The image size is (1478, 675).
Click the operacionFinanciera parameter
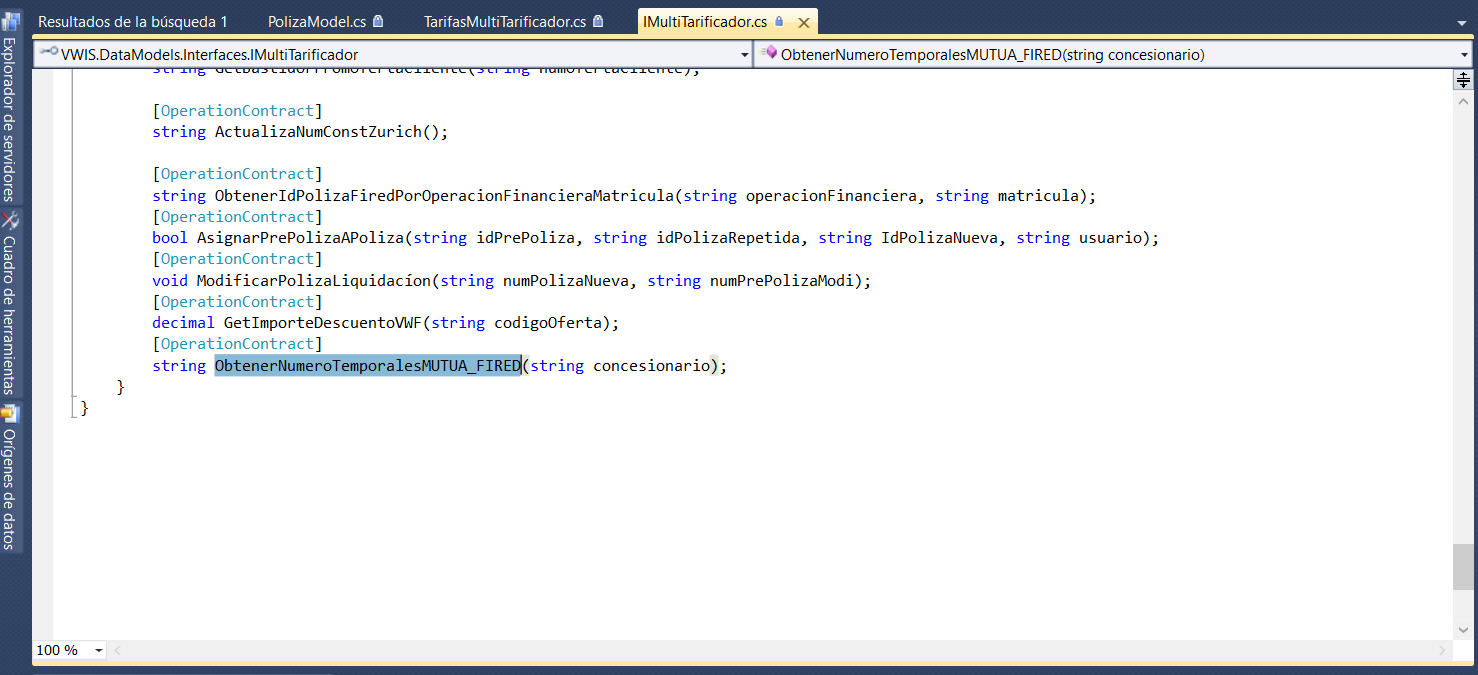(832, 196)
